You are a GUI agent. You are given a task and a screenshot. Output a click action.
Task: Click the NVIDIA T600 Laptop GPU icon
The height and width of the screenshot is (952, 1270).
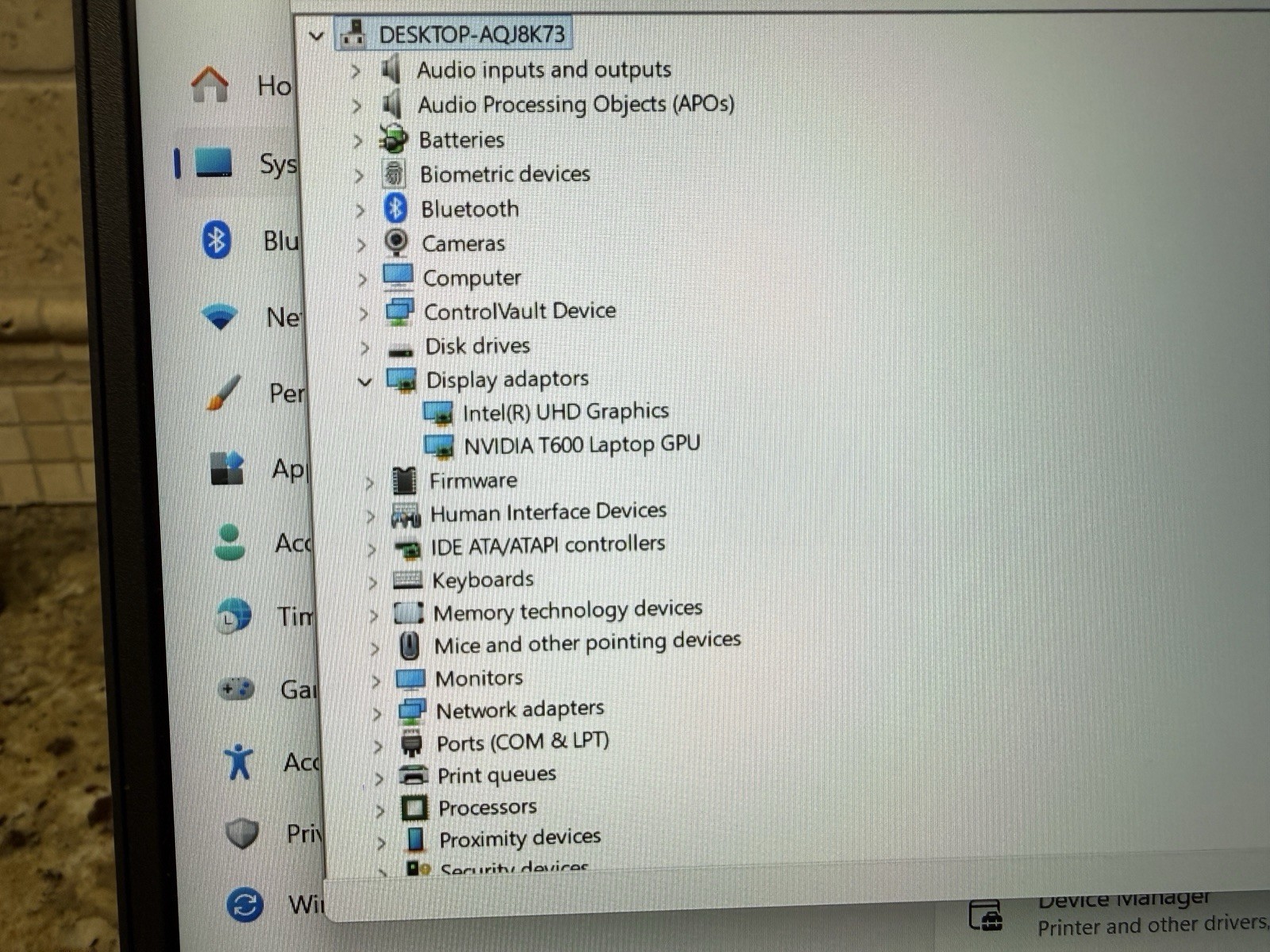(x=439, y=446)
